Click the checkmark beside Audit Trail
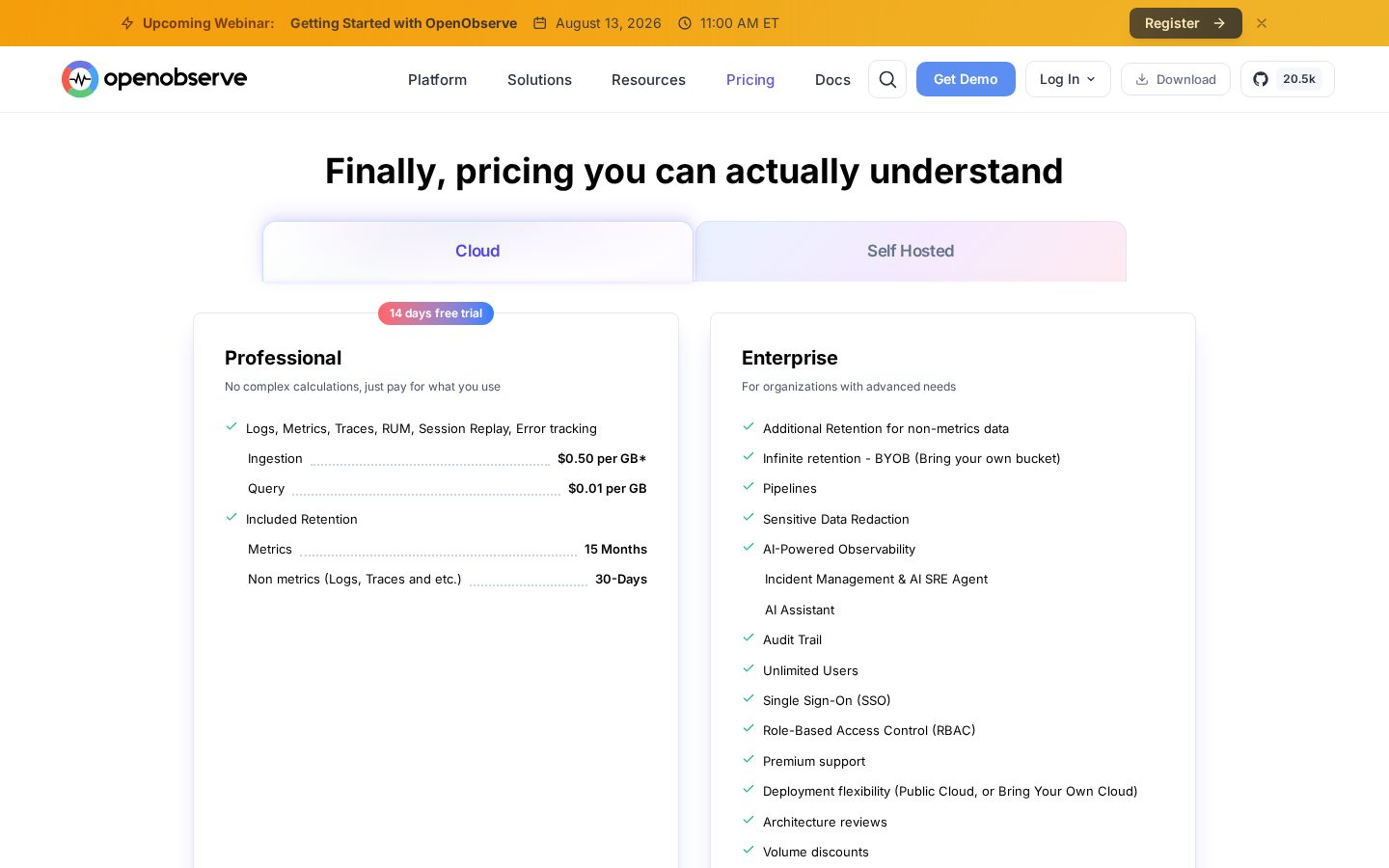 749,638
